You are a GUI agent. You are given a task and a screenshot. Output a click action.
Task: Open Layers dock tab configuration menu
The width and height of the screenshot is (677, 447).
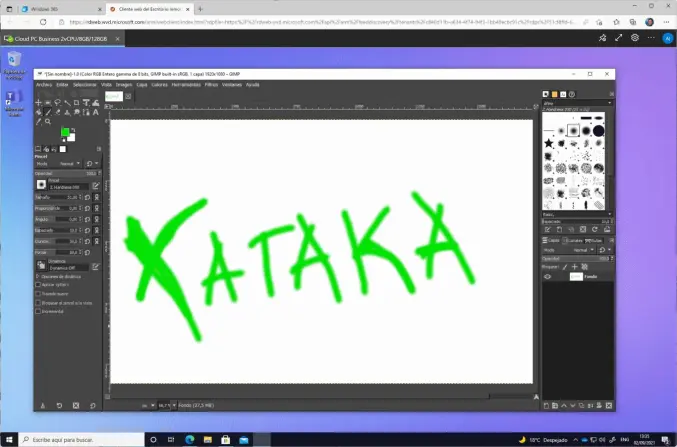(611, 241)
